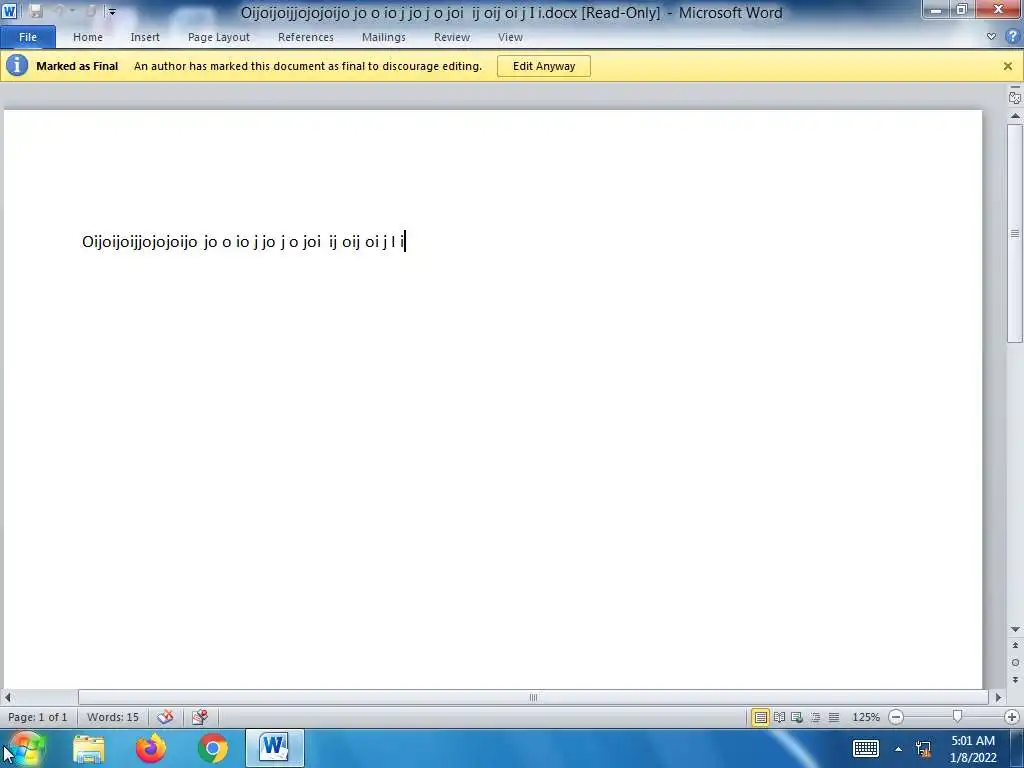Open the on-screen keyboard tray icon
The image size is (1024, 768).
click(x=866, y=748)
